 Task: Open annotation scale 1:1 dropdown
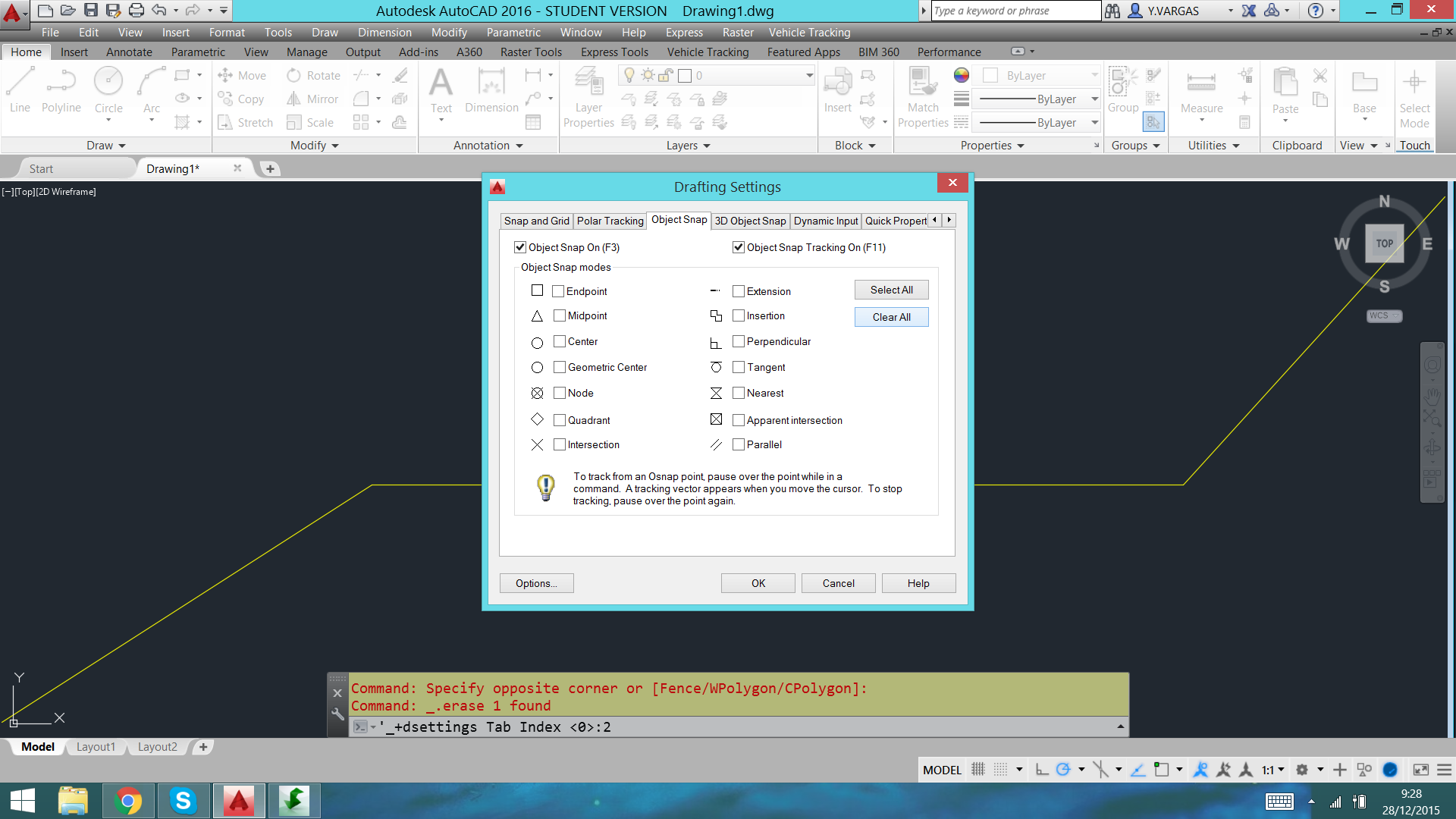click(1273, 770)
